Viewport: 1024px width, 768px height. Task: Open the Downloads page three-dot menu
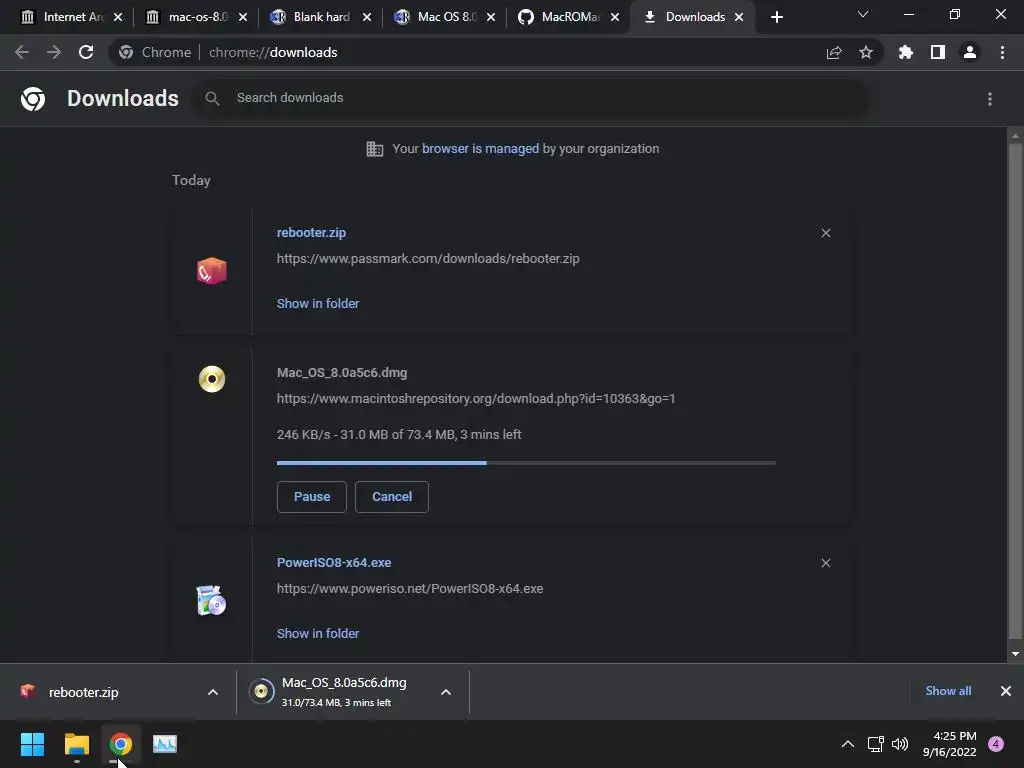coord(990,99)
